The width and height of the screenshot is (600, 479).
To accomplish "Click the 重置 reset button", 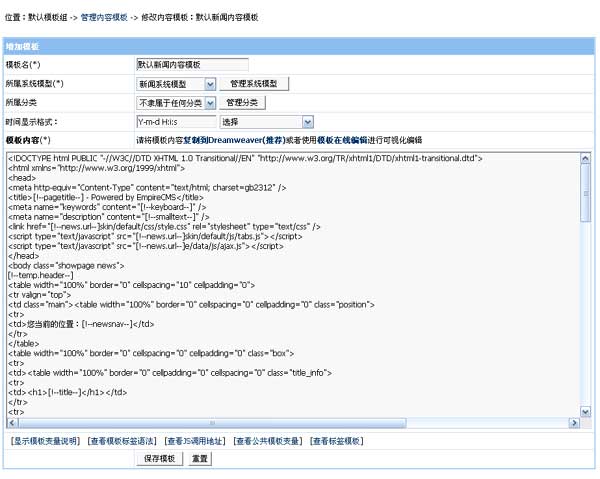I will pyautogui.click(x=200, y=459).
